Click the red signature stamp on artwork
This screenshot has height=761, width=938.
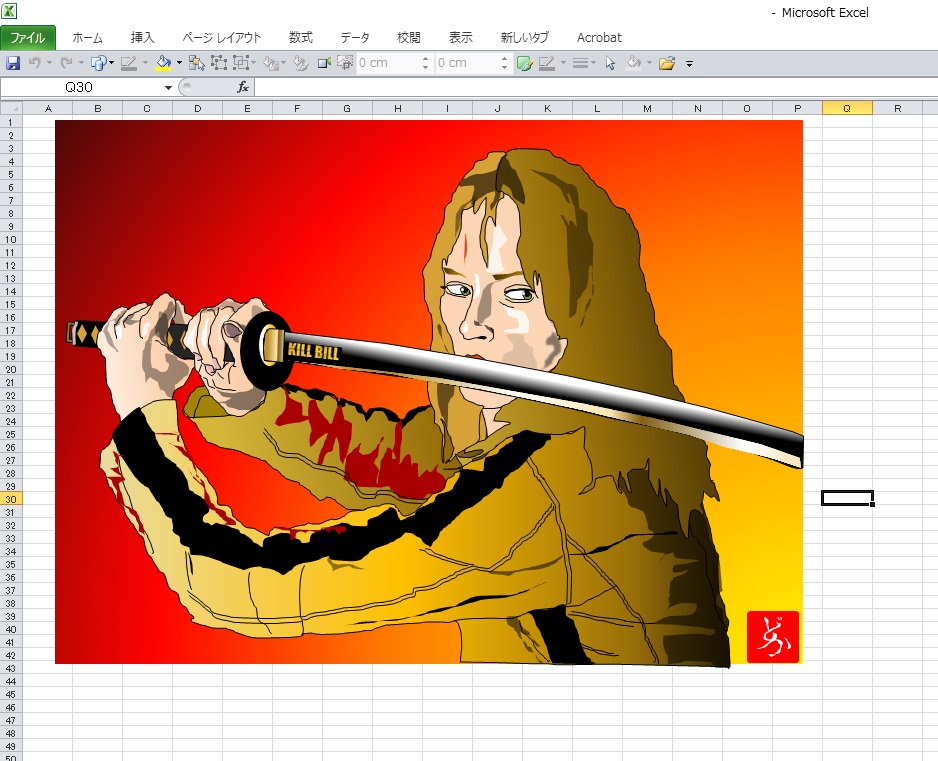pos(773,637)
